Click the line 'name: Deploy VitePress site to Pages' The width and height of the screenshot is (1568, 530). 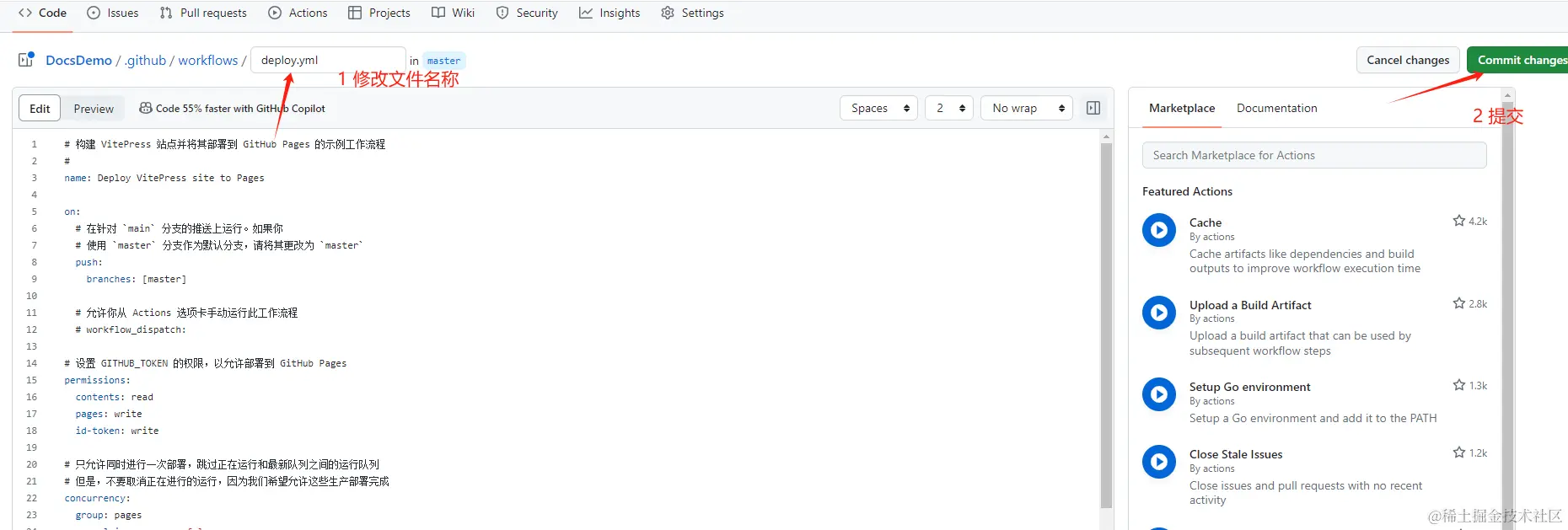tap(164, 178)
